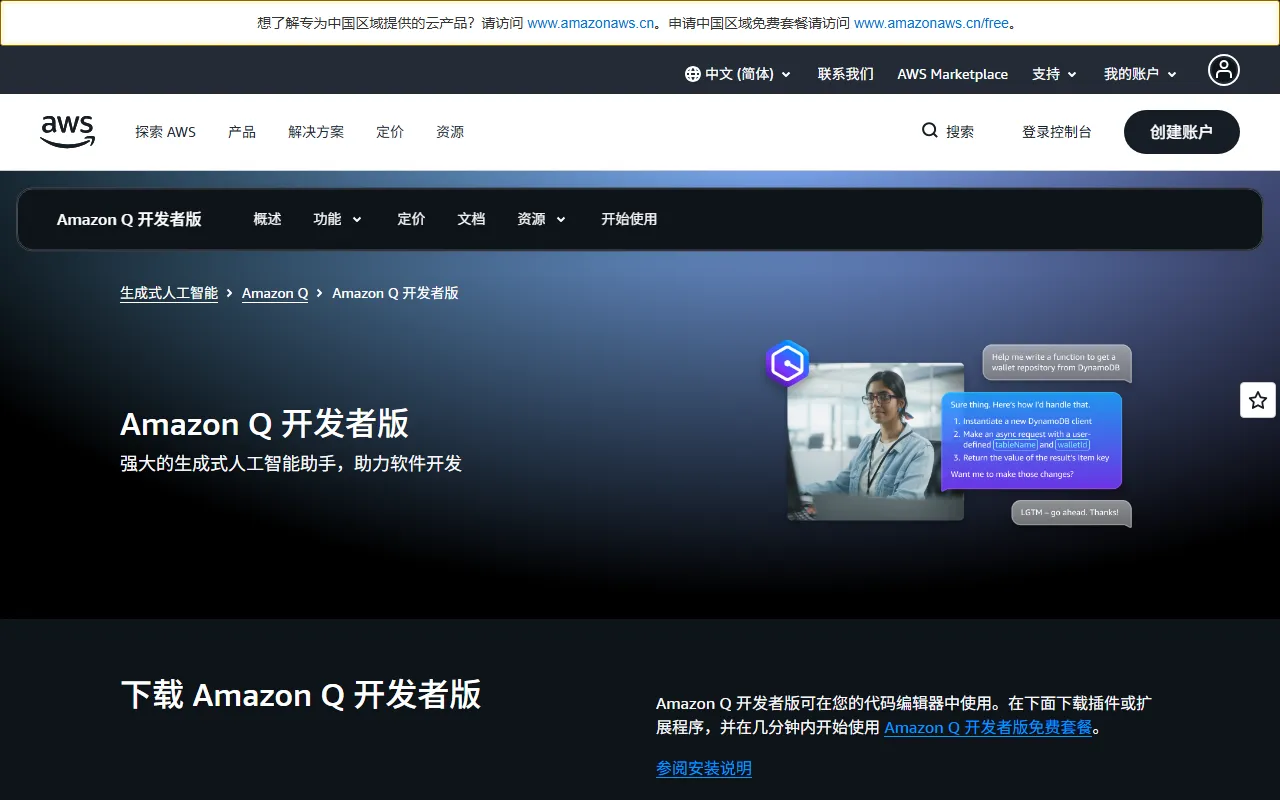The width and height of the screenshot is (1280, 800).
Task: Click the 生成式人工智能 breadcrumb
Action: click(168, 293)
